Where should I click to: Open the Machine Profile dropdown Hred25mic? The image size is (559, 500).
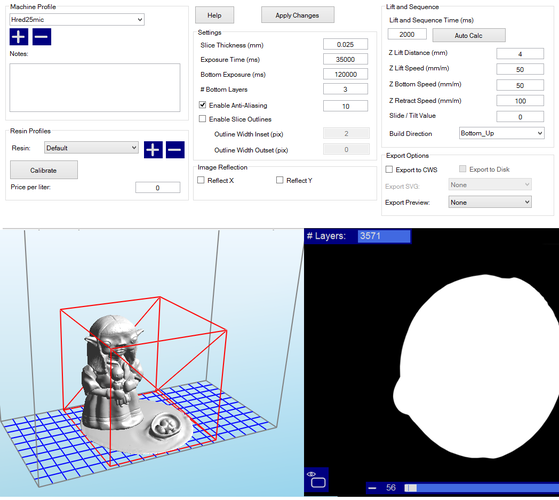[77, 19]
